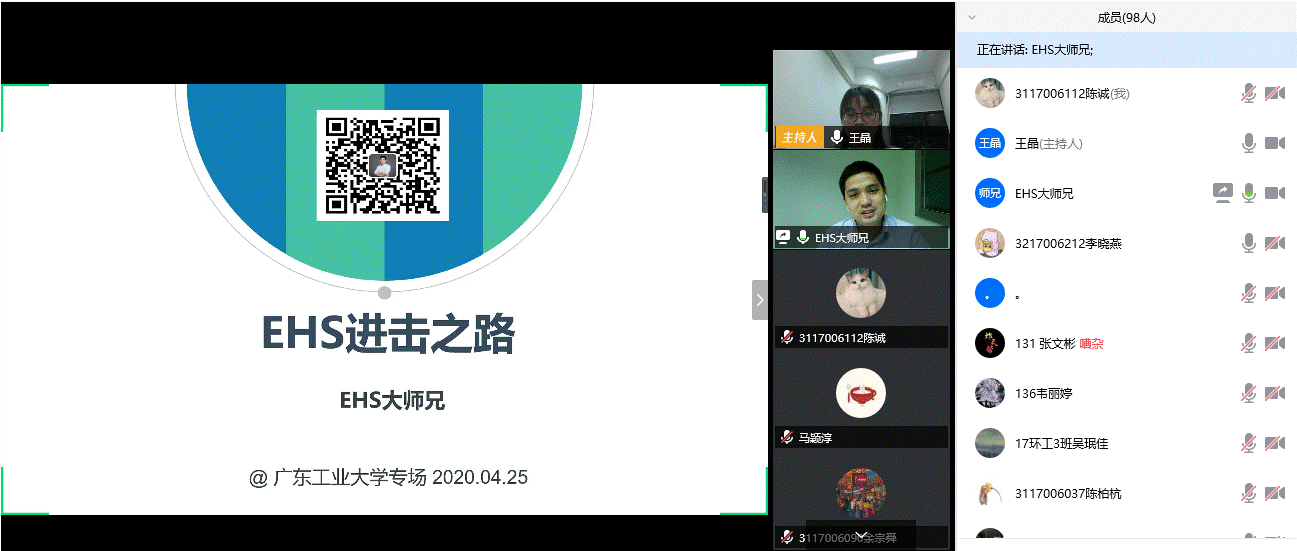Collapse the 成员(98人) panel with its chevron

(x=971, y=17)
